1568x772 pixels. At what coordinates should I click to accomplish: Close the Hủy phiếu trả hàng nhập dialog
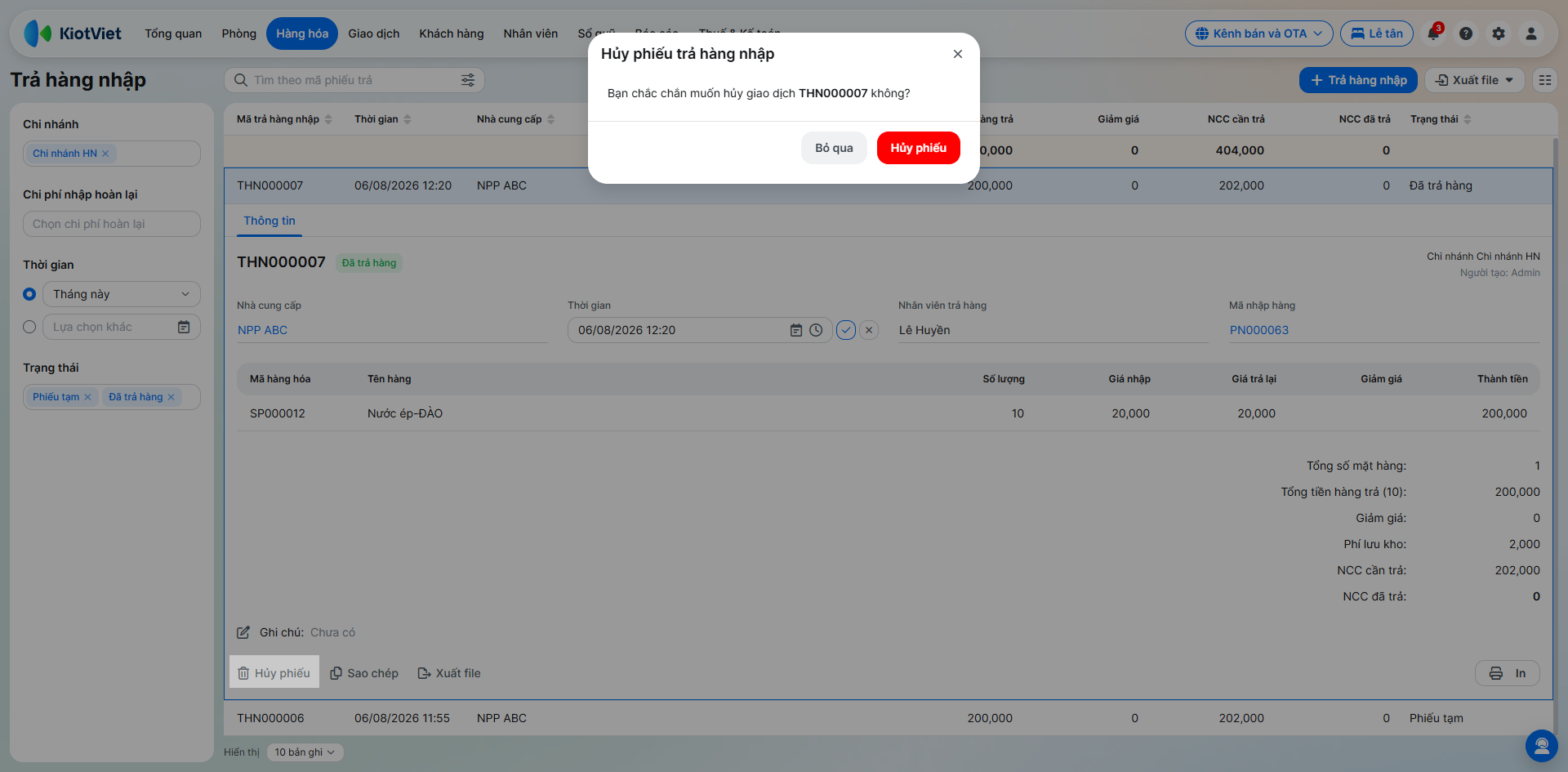point(958,54)
